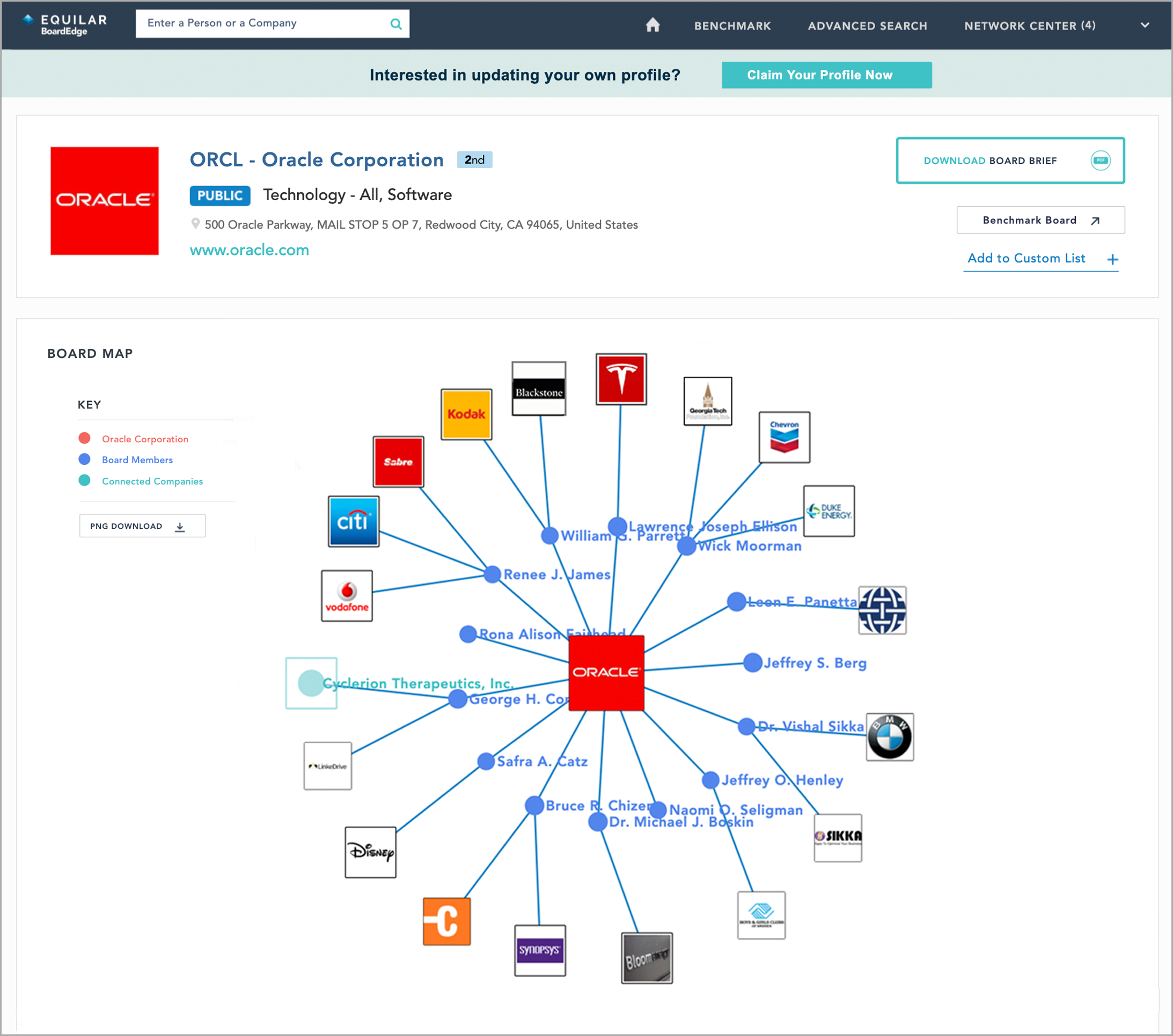Click Claim Your Profile Now button
The height and width of the screenshot is (1036, 1173).
click(x=826, y=75)
